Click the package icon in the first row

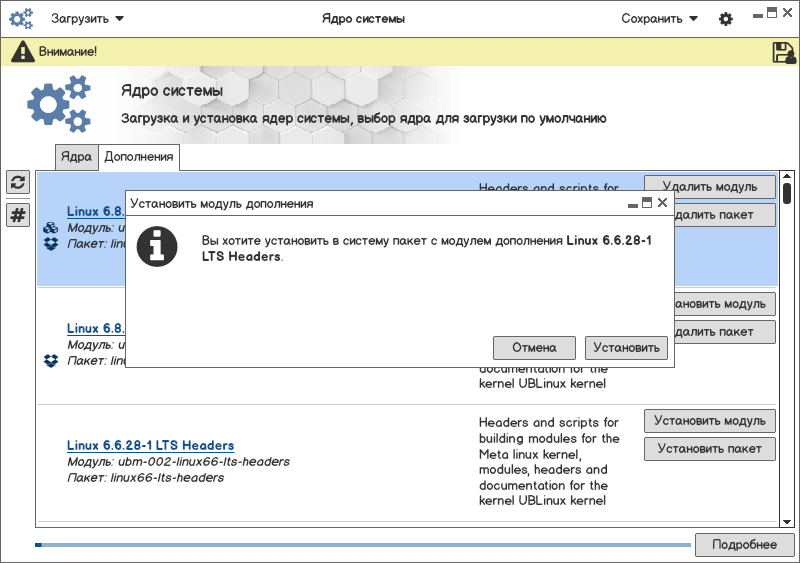tap(51, 244)
